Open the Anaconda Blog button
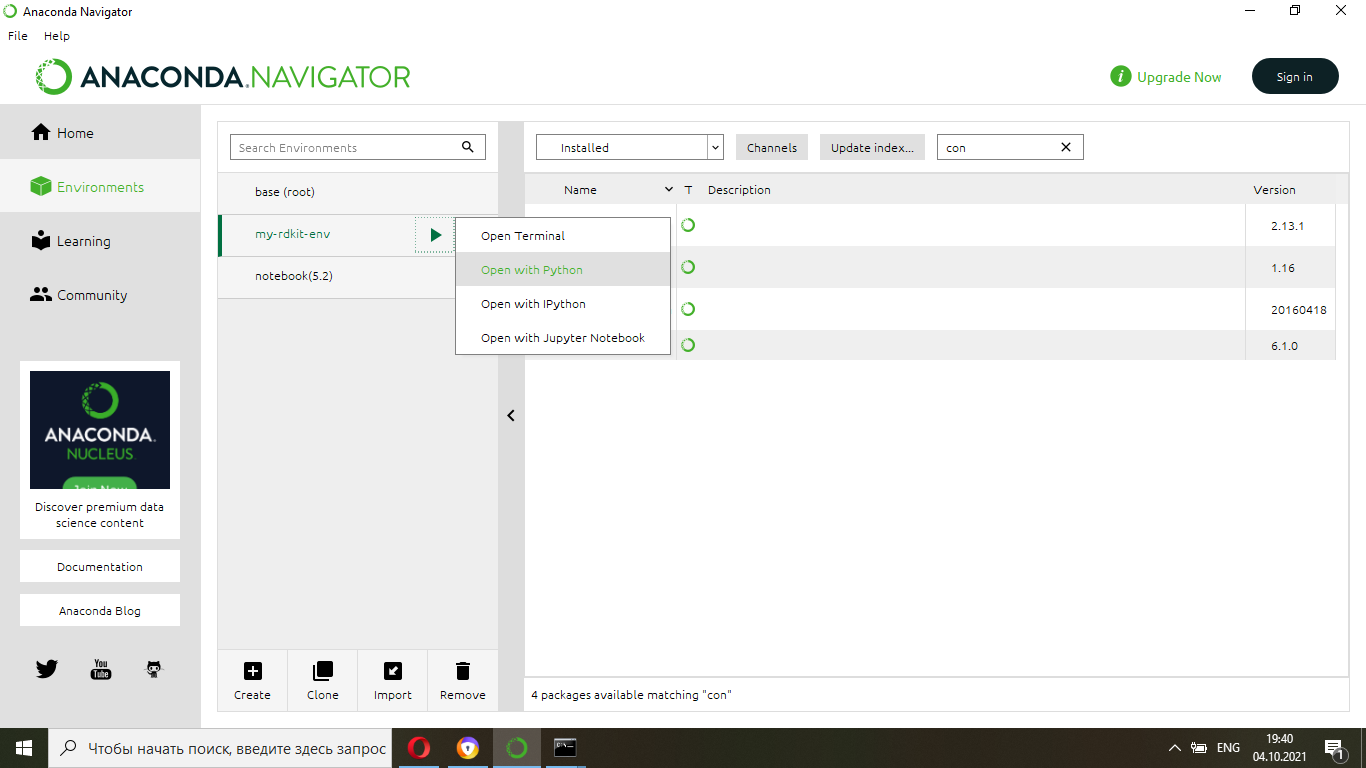Image resolution: width=1366 pixels, height=768 pixels. click(x=100, y=610)
